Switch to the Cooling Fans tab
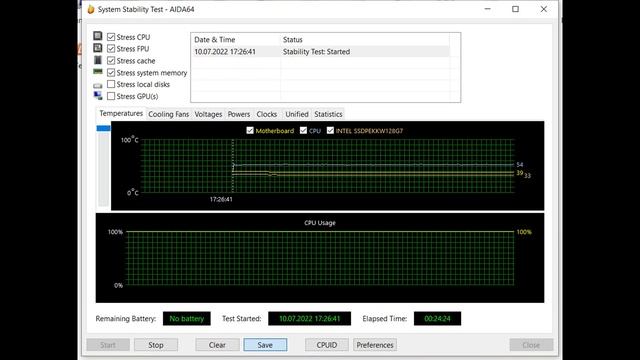The image size is (640, 360). 169,114
